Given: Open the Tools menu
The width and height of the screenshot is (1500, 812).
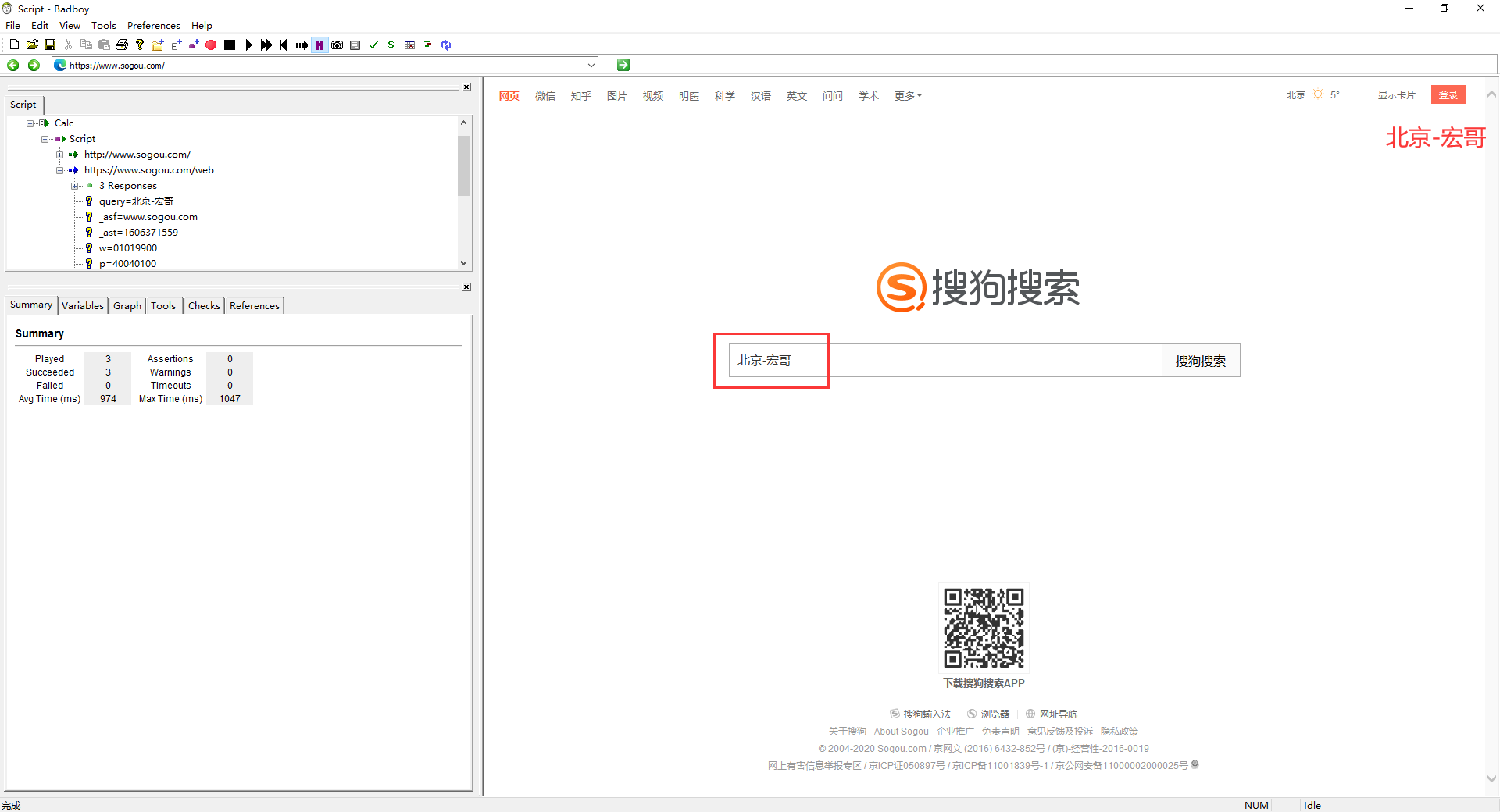Looking at the screenshot, I should click(104, 25).
